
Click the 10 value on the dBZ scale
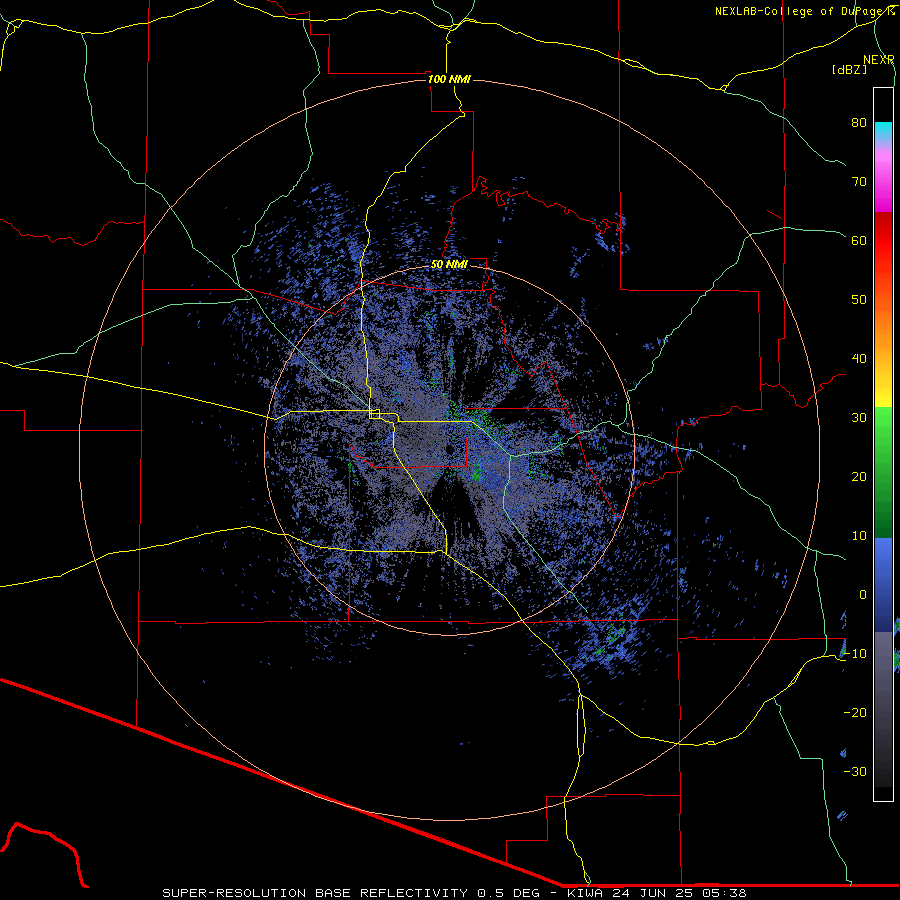pos(859,536)
